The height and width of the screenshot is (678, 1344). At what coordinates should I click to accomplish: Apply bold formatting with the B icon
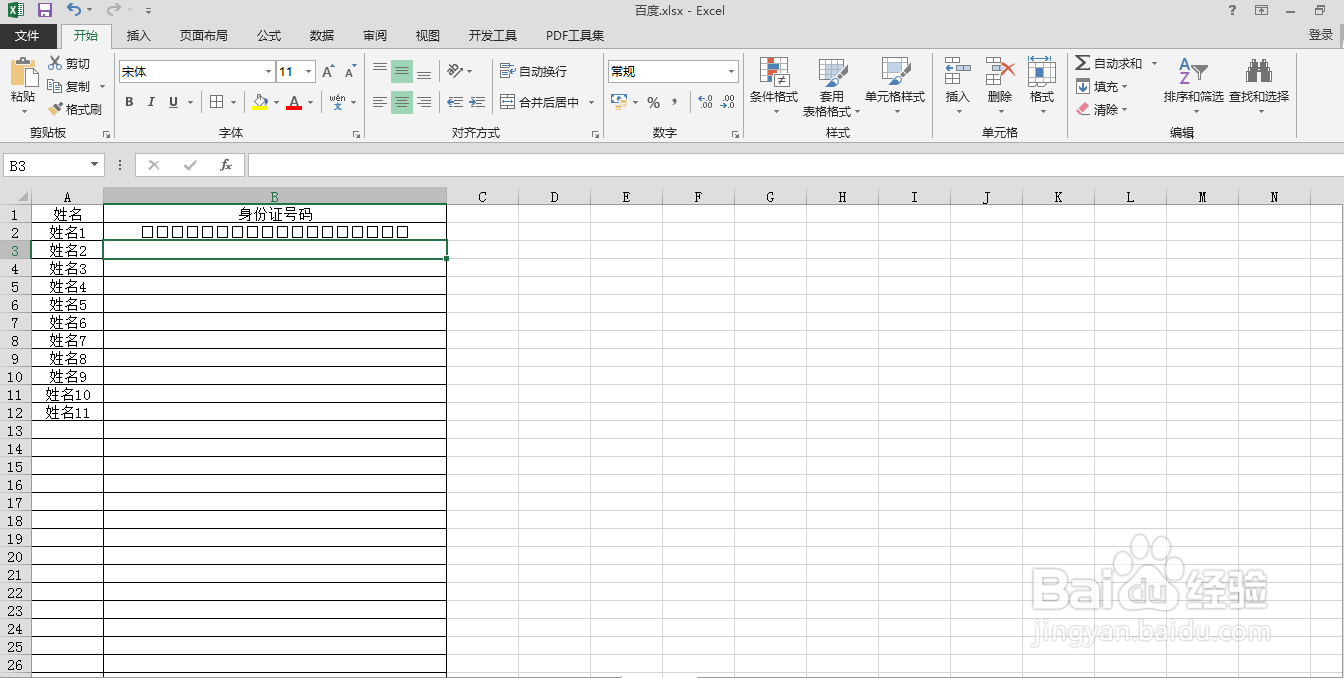(x=128, y=102)
